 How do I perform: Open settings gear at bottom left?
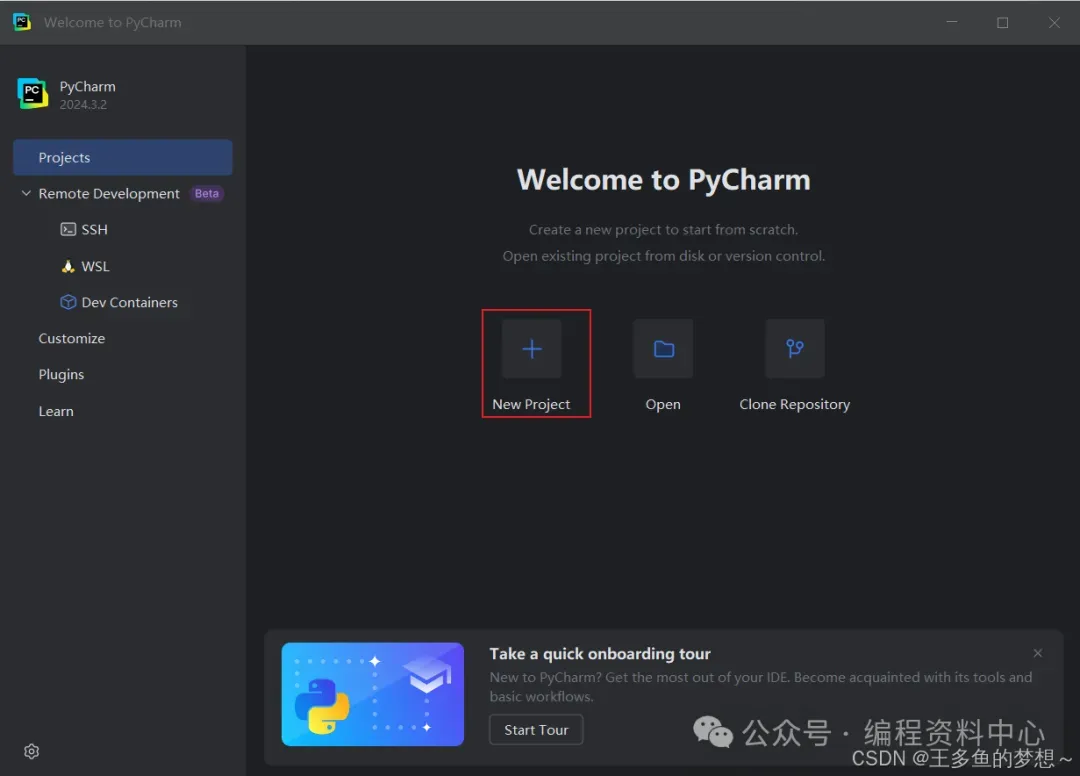(32, 751)
